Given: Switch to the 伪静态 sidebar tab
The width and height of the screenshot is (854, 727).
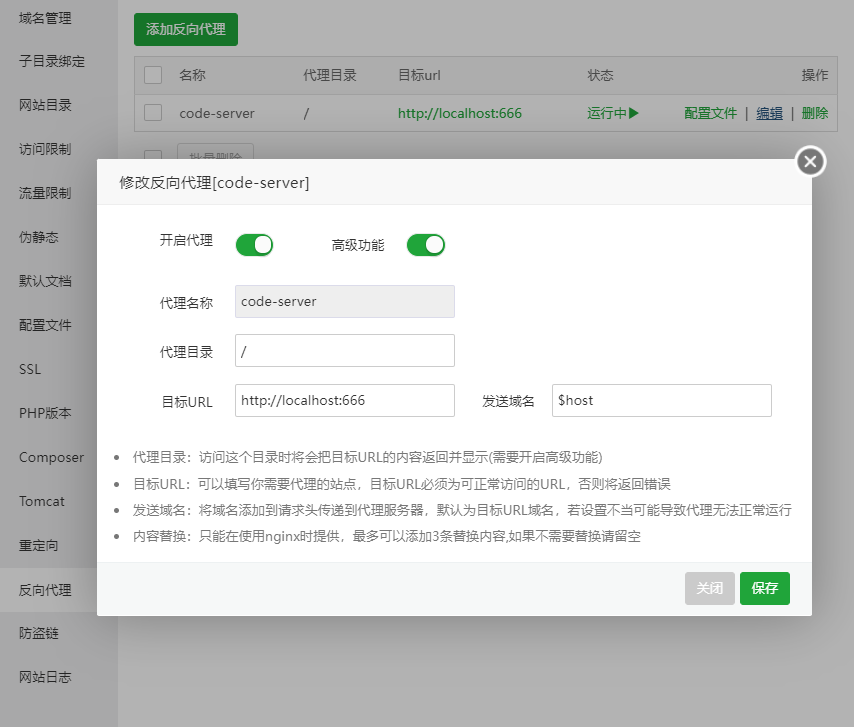Looking at the screenshot, I should [x=39, y=237].
